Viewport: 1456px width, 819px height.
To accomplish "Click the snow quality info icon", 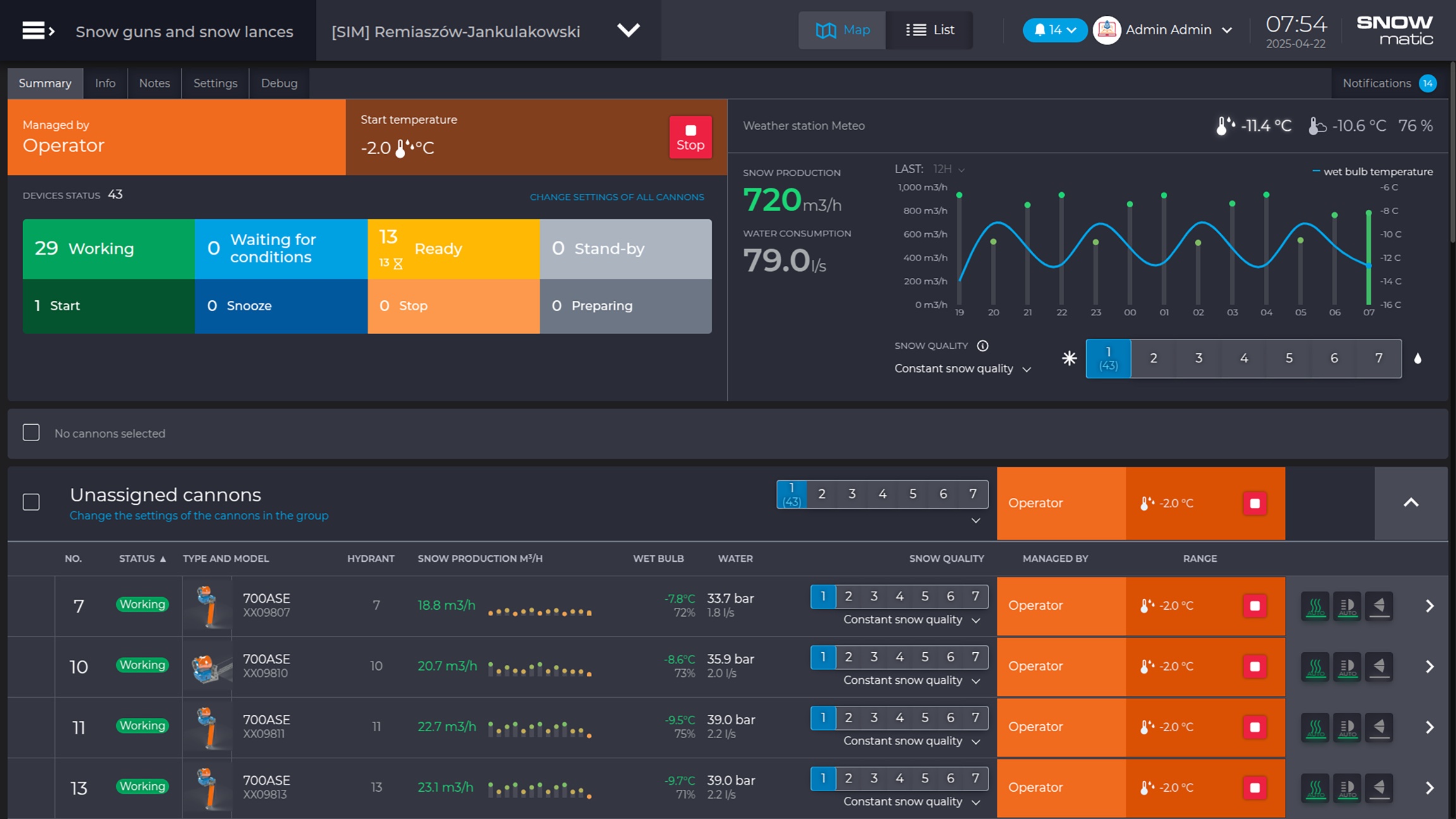I will pyautogui.click(x=983, y=346).
